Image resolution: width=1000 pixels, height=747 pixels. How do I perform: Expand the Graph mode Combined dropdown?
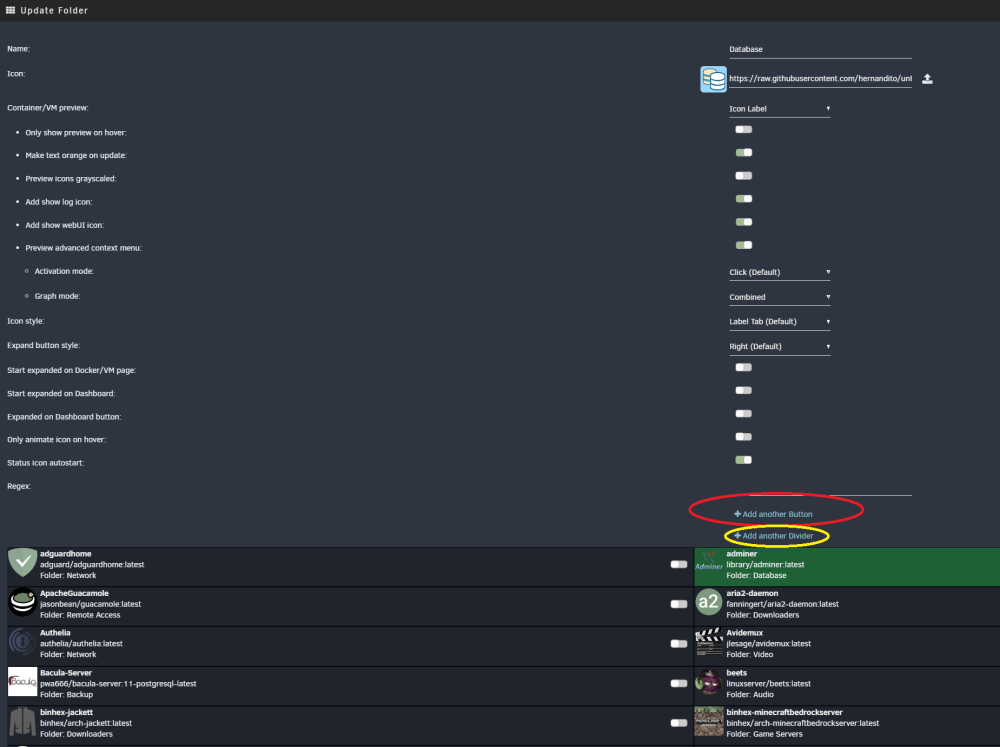click(x=779, y=297)
